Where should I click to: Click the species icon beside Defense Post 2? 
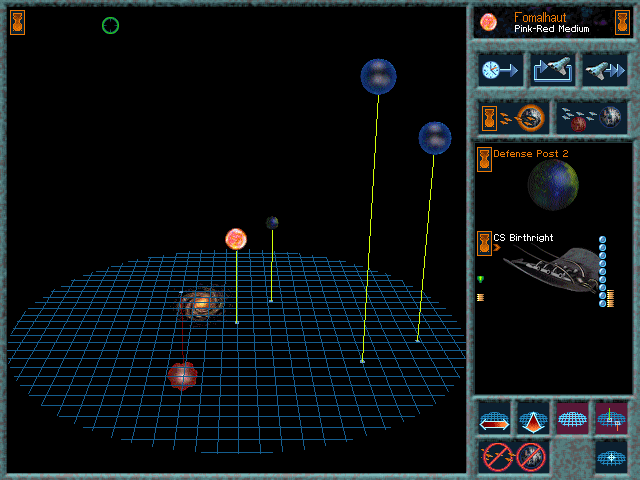484,159
